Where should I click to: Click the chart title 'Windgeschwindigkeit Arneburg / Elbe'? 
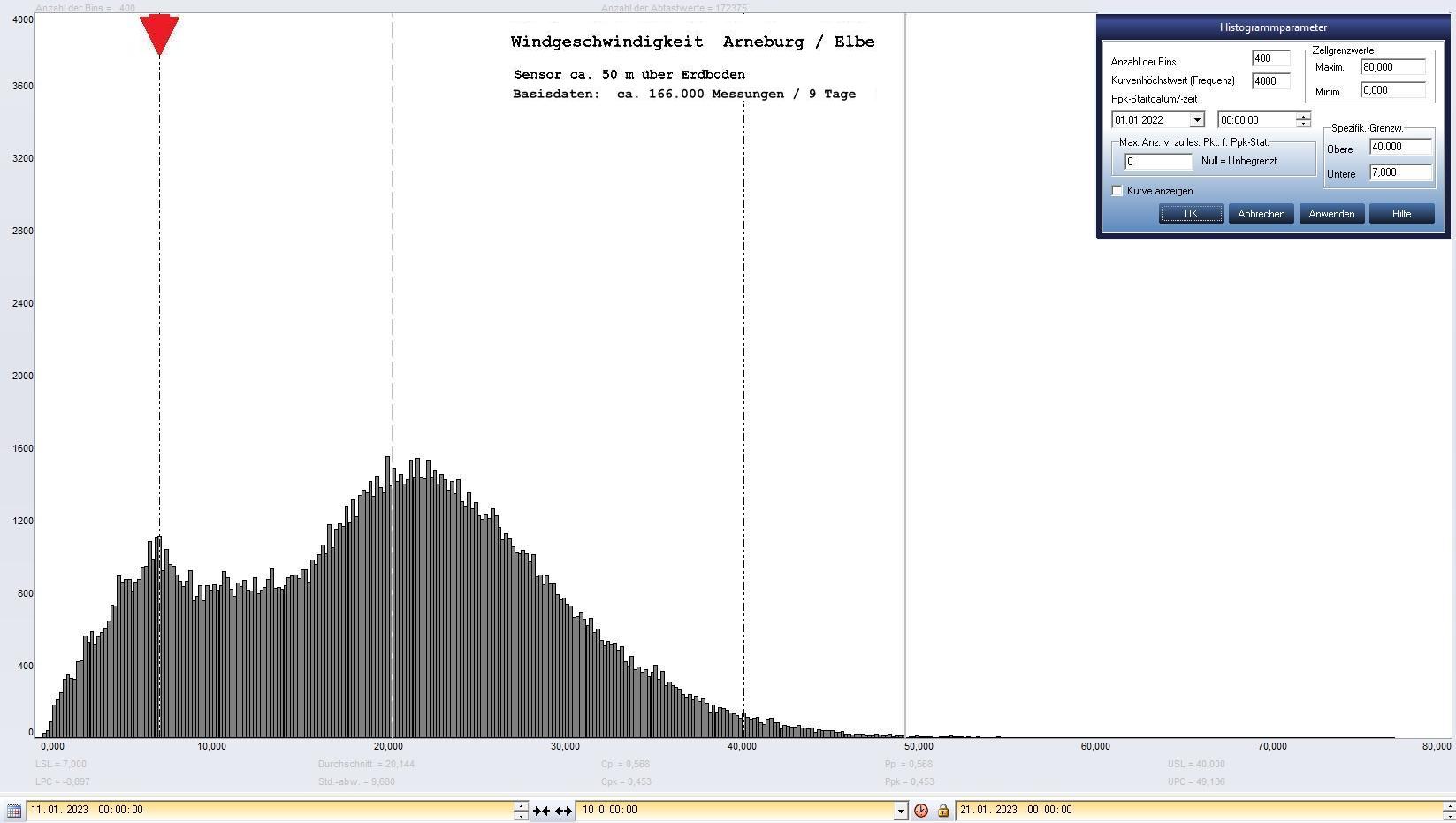pos(692,42)
